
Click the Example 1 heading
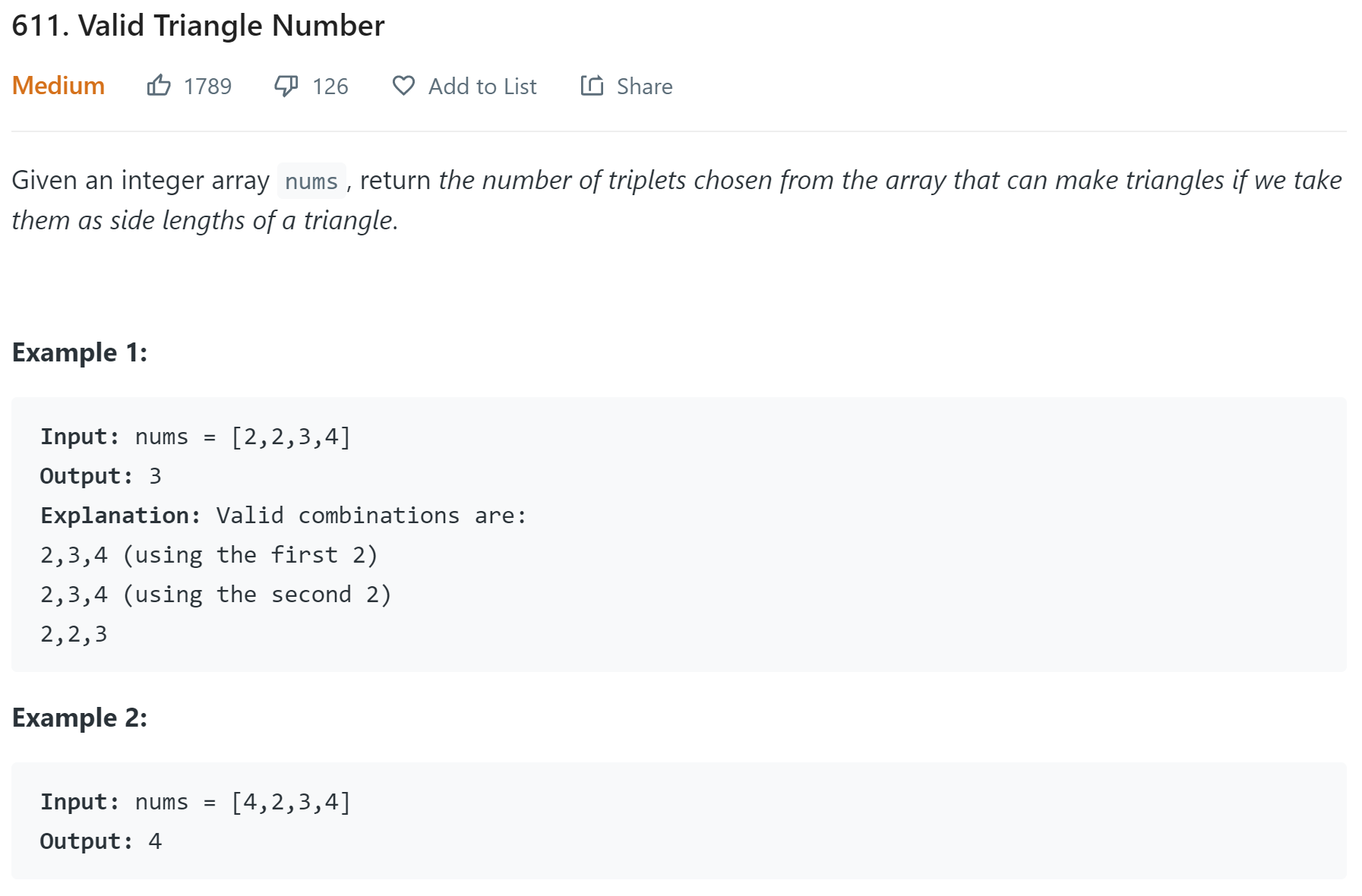point(80,352)
